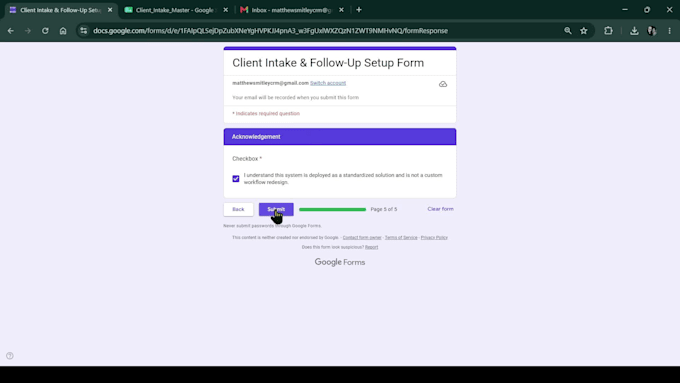Click the browser forward arrow
Image resolution: width=680 pixels, height=383 pixels.
point(28,31)
